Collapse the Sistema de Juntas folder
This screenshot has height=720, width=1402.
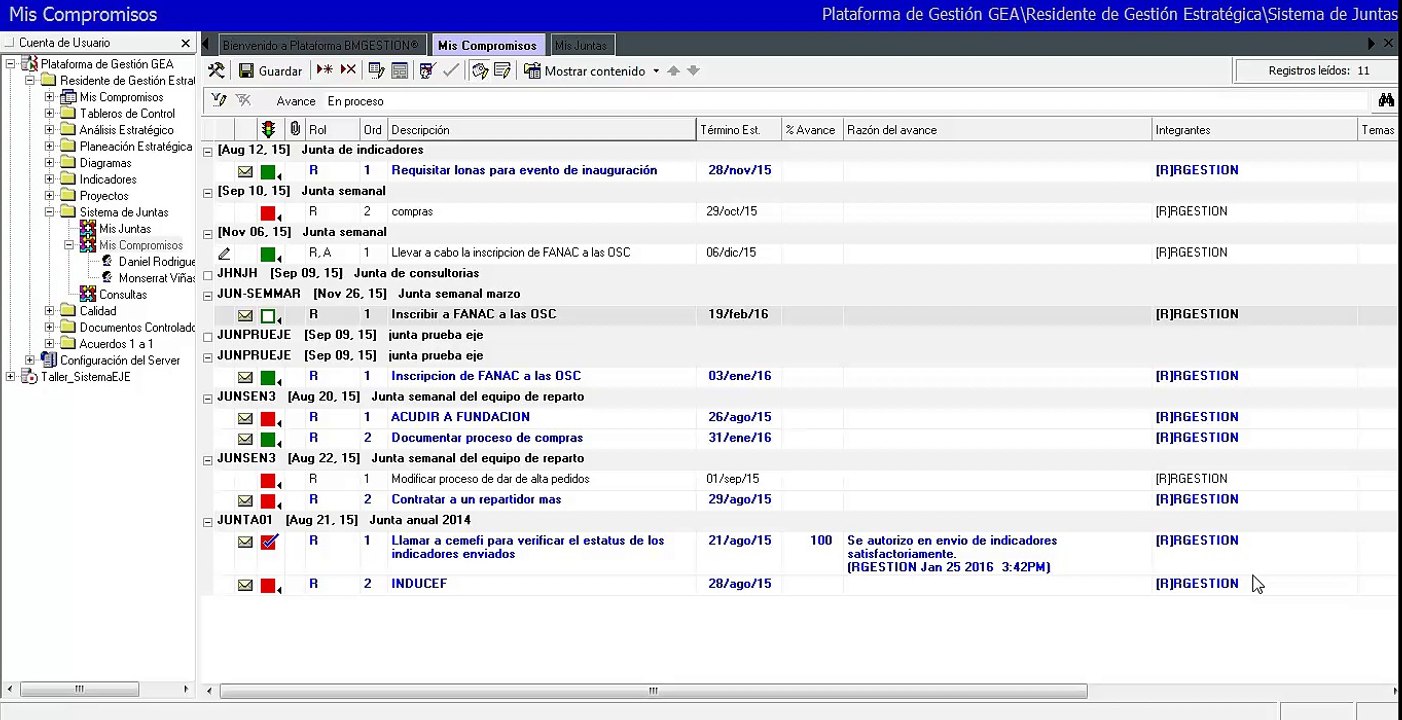click(x=50, y=212)
